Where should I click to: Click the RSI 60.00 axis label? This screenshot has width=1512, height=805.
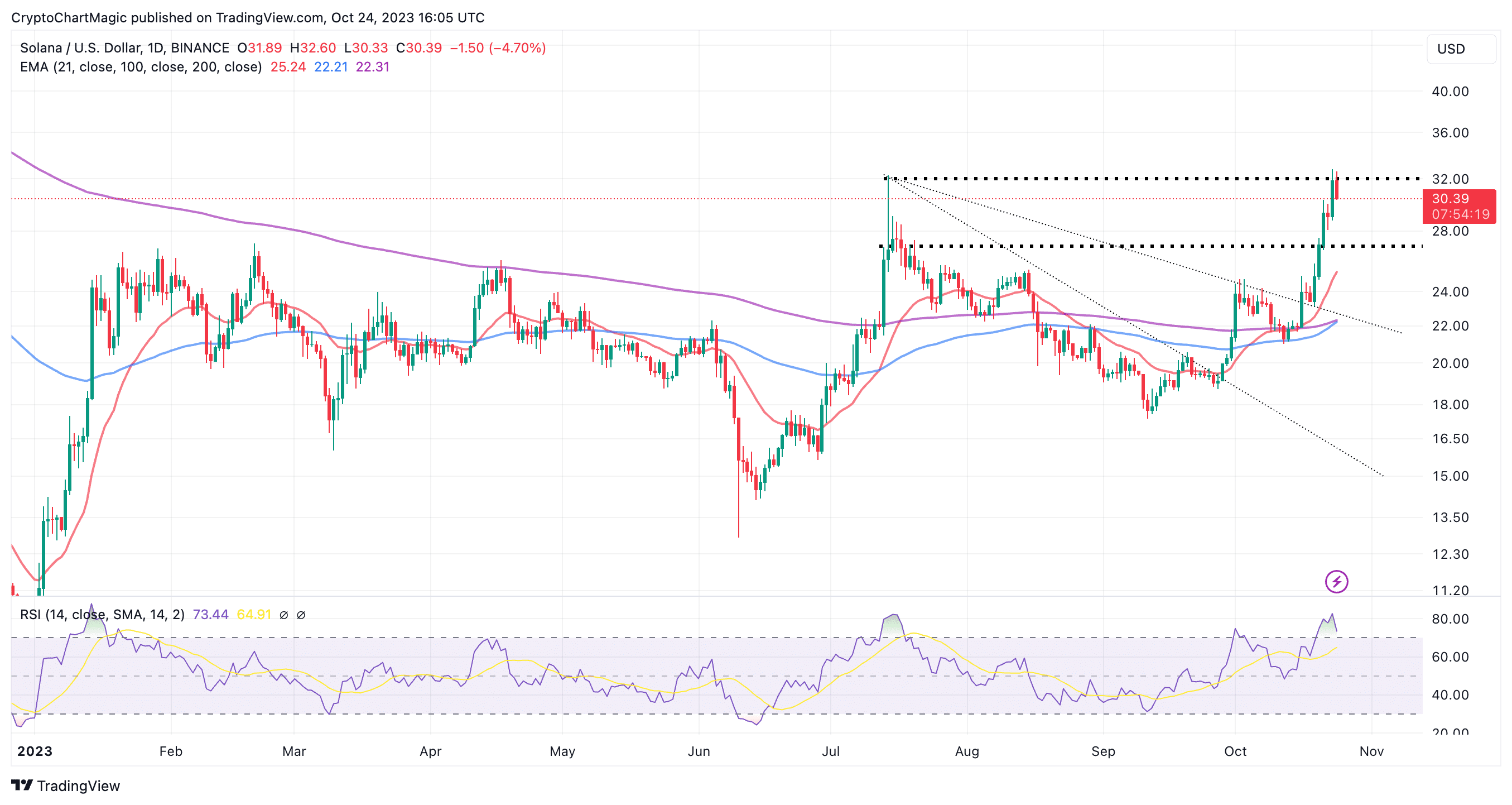[x=1450, y=657]
